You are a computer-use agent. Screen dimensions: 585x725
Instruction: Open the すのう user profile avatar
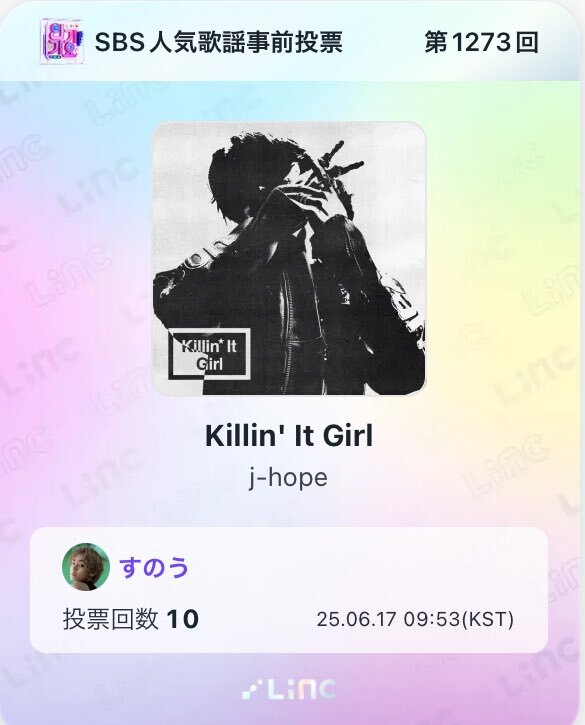click(x=86, y=567)
